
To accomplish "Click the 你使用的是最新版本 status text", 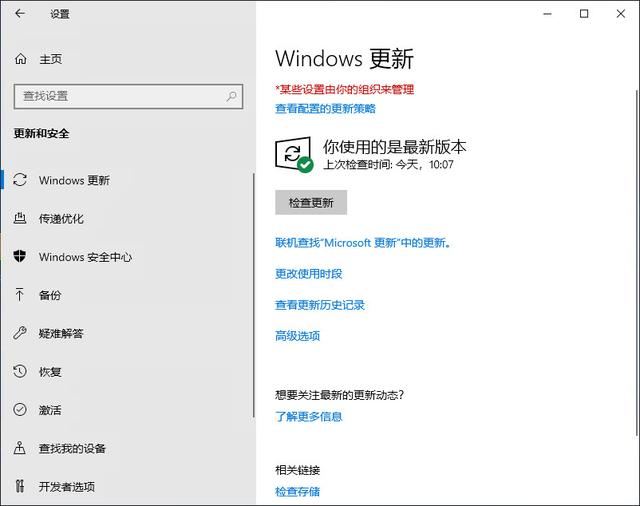I will 394,147.
